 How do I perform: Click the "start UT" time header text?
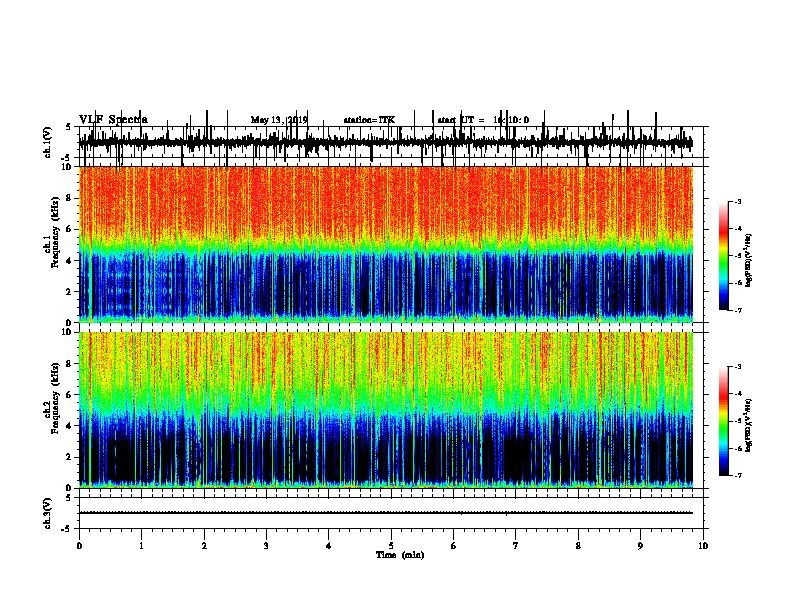(x=483, y=120)
